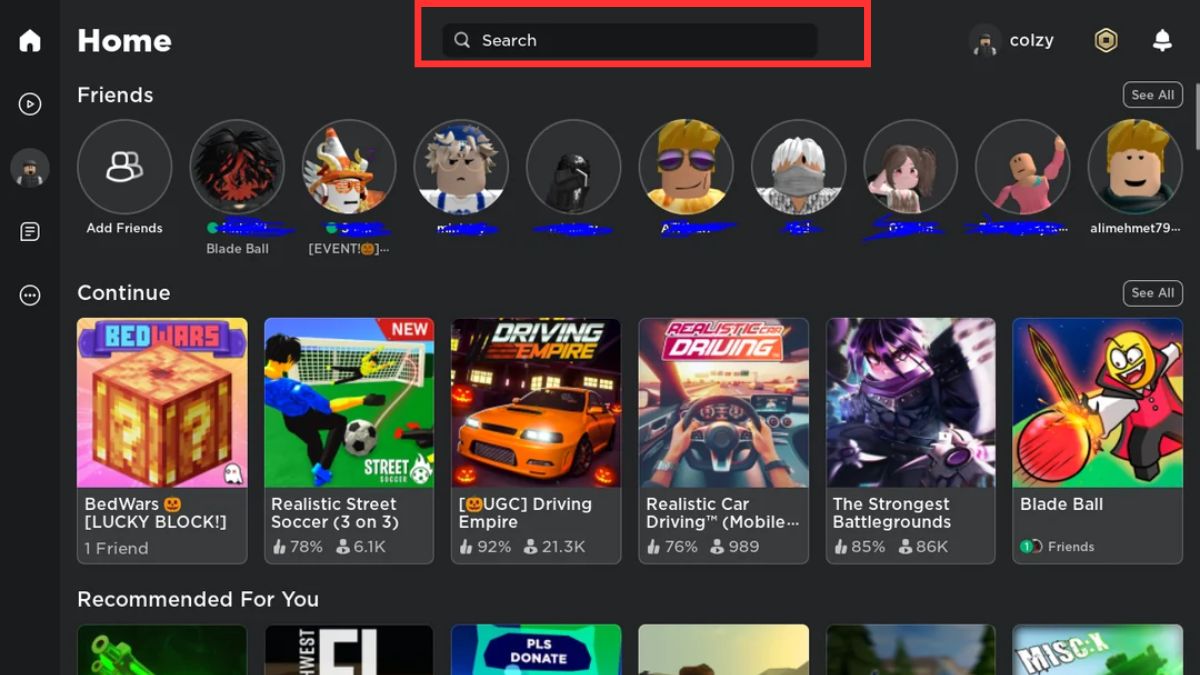Select the Discover play icon in sidebar

click(29, 103)
